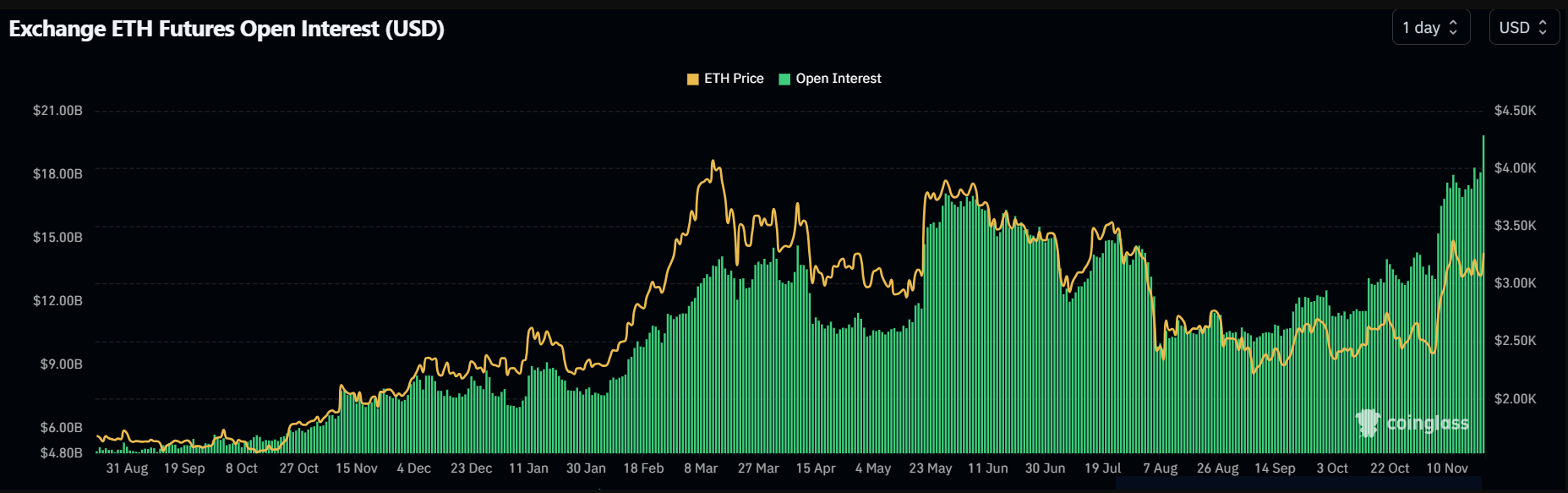1568x493 pixels.
Task: Click the coinglass watermark logo icon
Action: [1368, 423]
